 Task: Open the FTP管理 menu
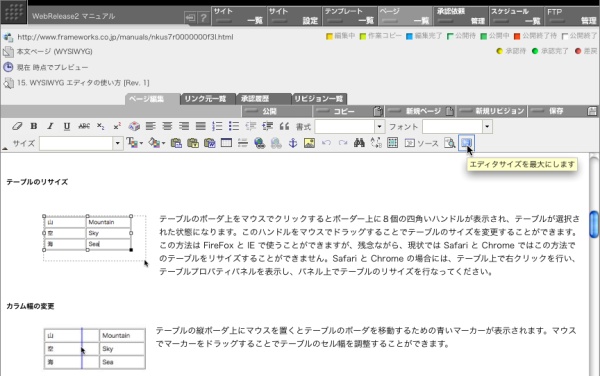click(x=572, y=16)
